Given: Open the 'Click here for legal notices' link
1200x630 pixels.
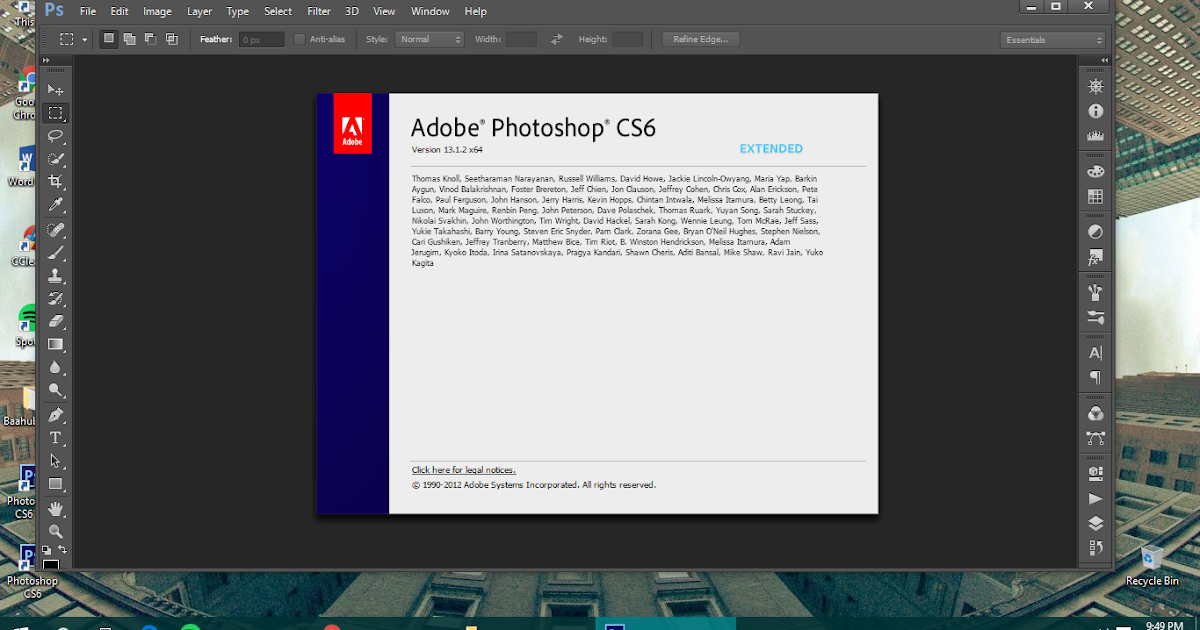Looking at the screenshot, I should [x=464, y=470].
